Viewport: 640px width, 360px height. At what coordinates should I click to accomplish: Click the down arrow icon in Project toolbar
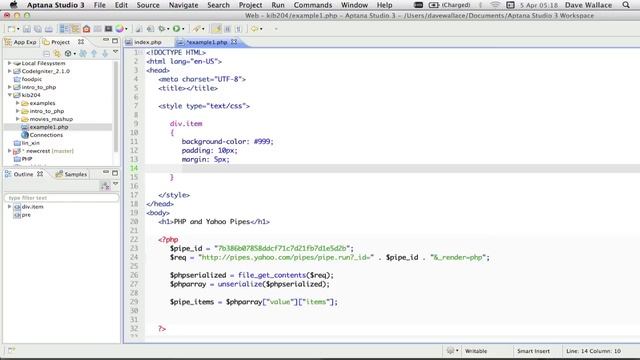105,54
